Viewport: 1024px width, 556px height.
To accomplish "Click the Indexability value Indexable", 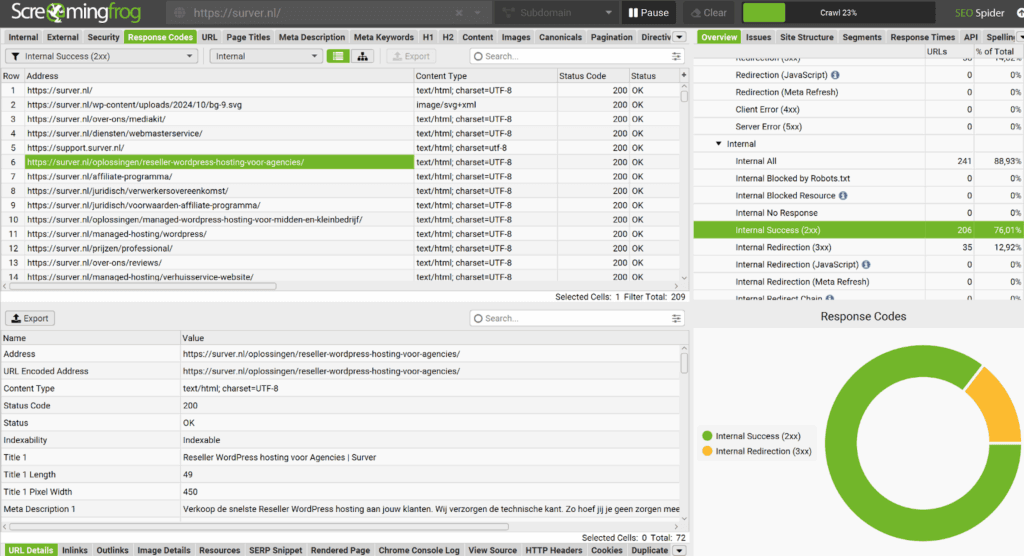I will coord(201,440).
